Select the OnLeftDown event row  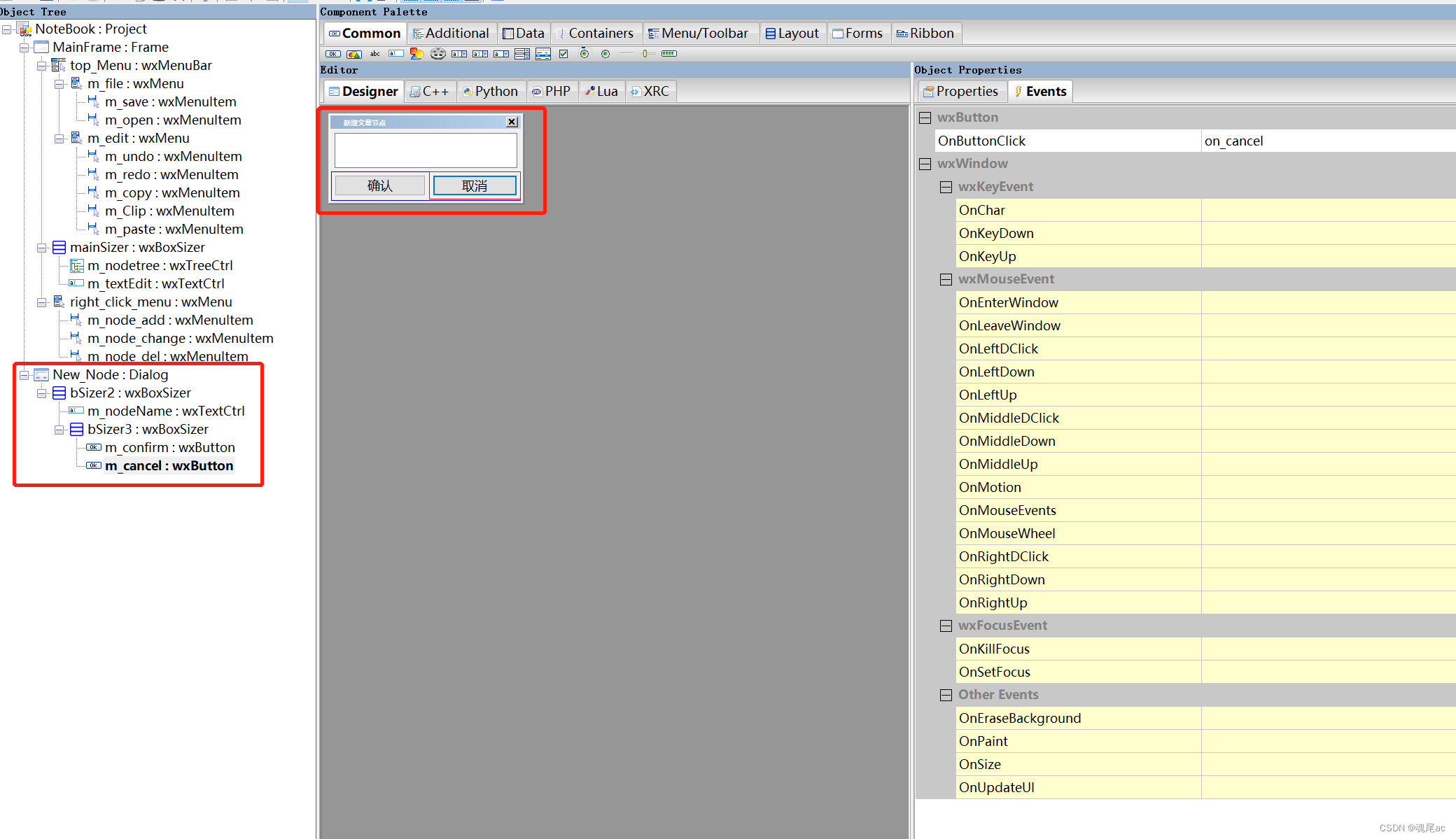pyautogui.click(x=1205, y=372)
